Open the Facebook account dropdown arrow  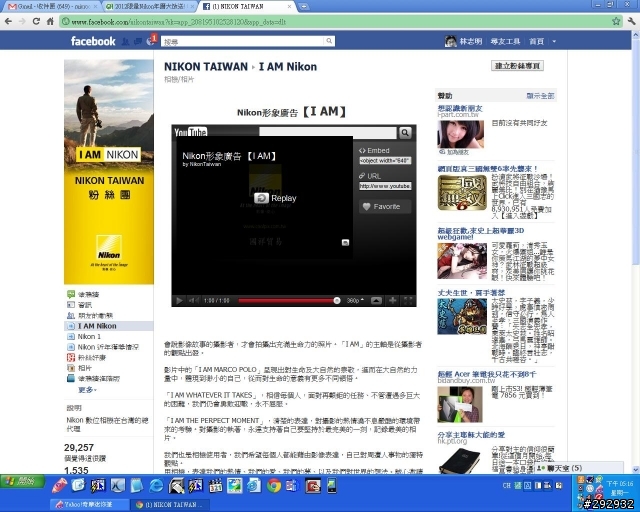tap(554, 41)
